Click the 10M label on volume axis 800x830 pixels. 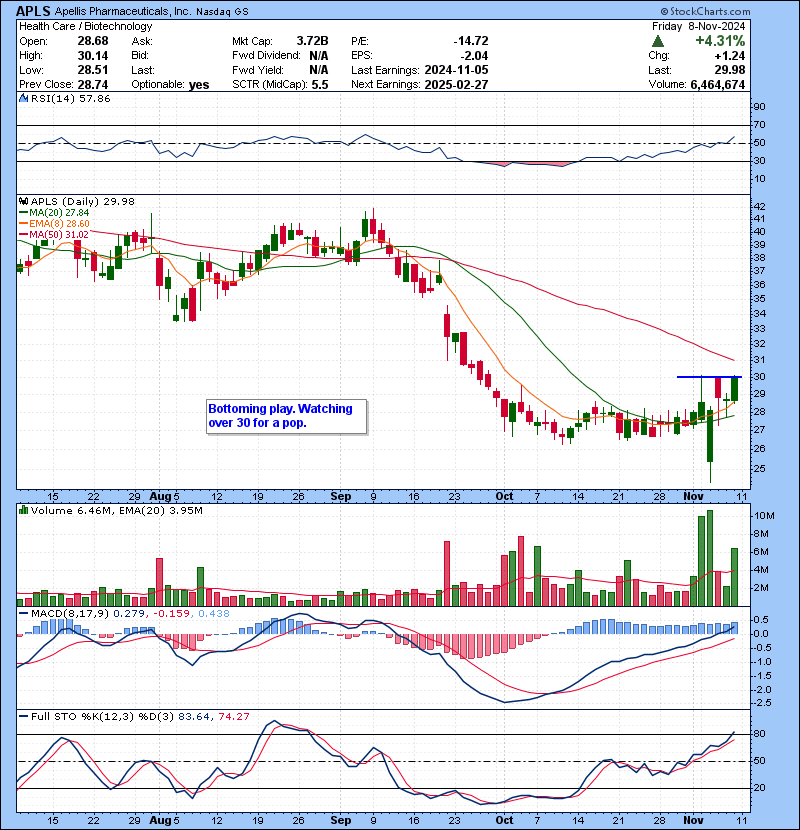point(765,516)
